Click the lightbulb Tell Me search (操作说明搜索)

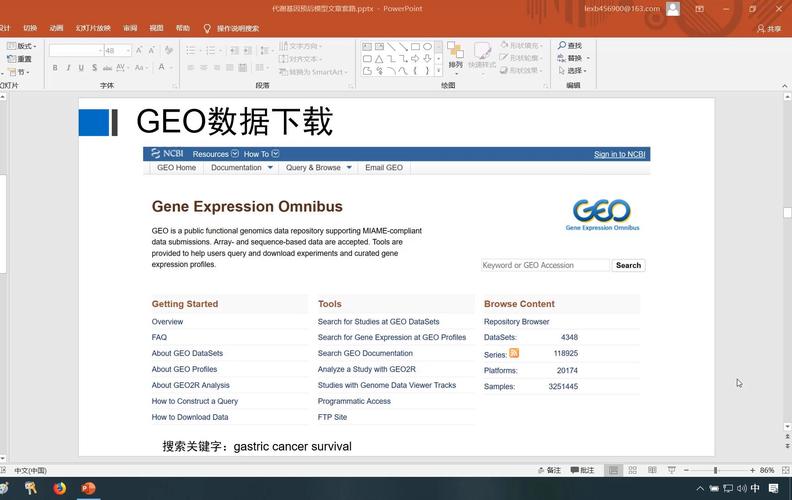tap(232, 28)
